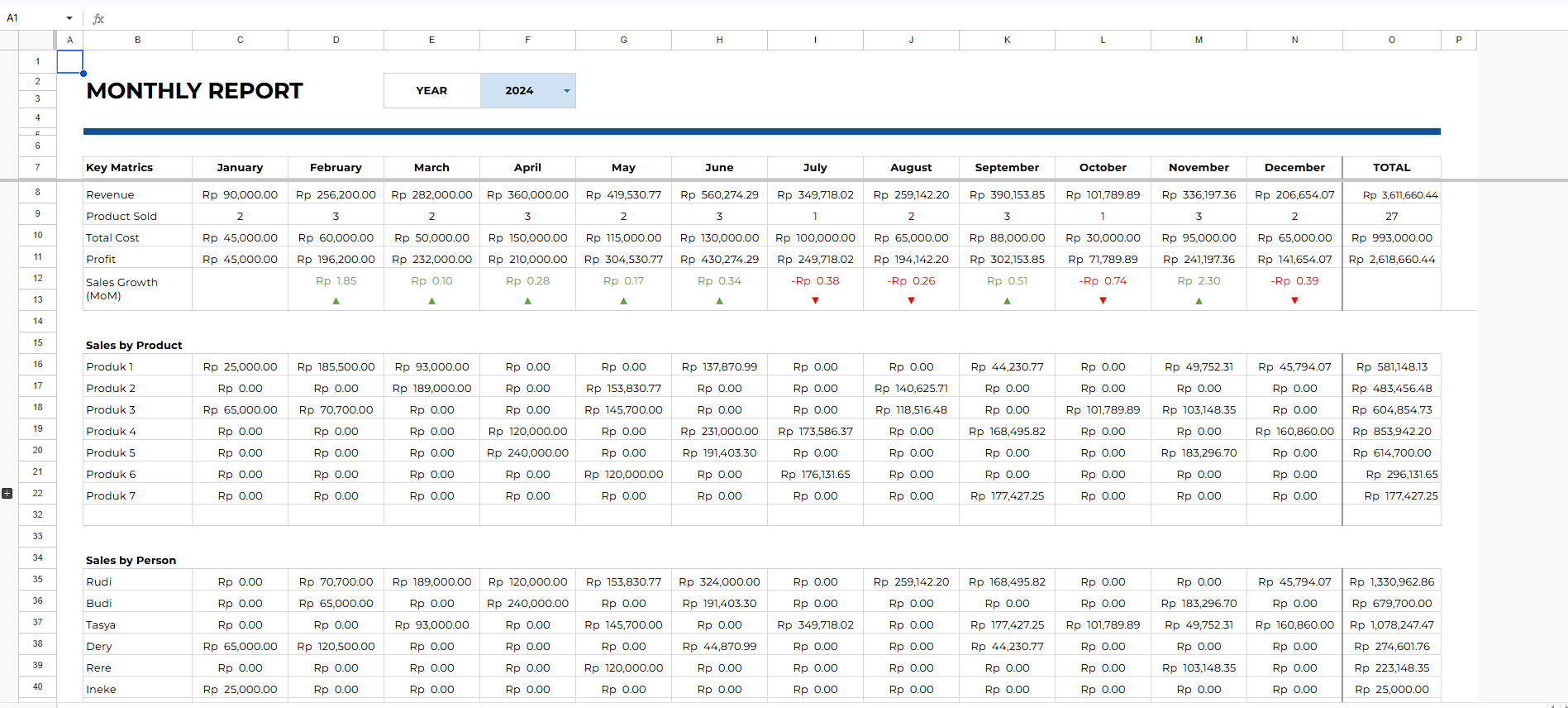This screenshot has width=1568, height=708.
Task: Select column F header
Action: point(527,40)
